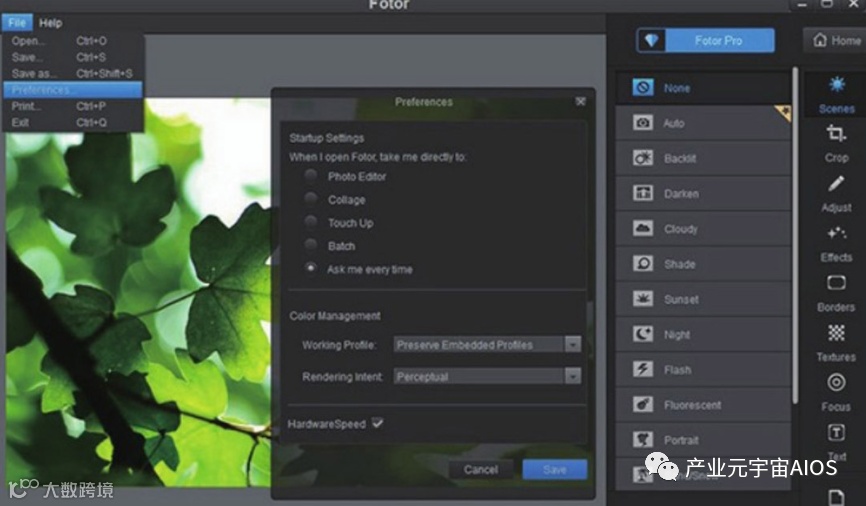Click the Scenes panel vertical scrollbar
Screen dimensions: 866x506
tap(795, 235)
